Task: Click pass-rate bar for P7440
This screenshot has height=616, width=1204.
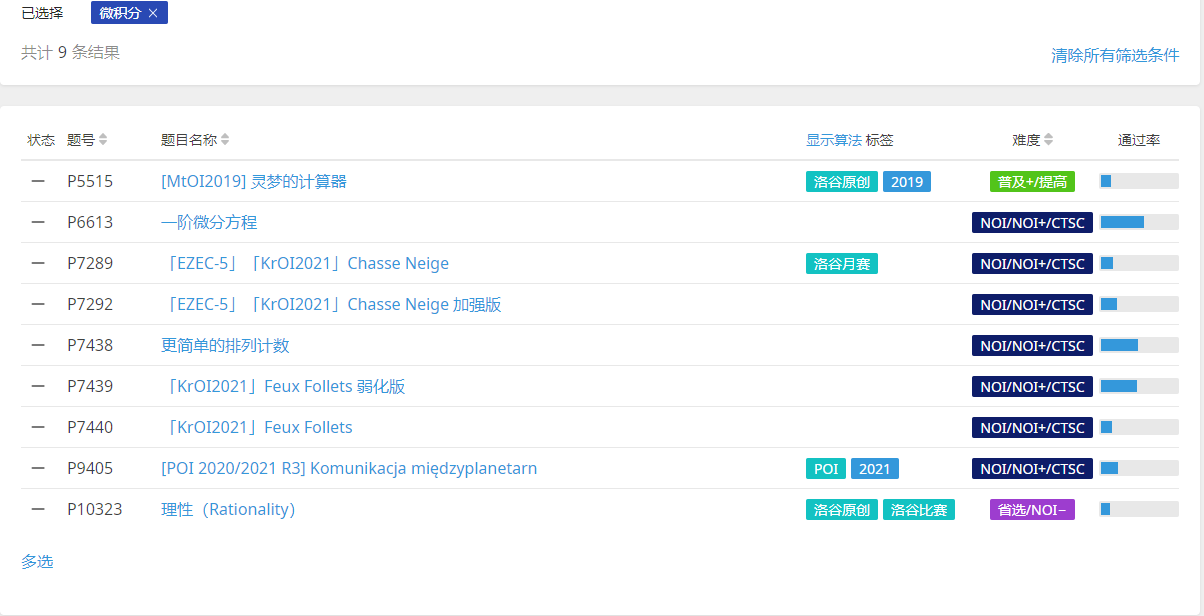Action: [x=1139, y=427]
